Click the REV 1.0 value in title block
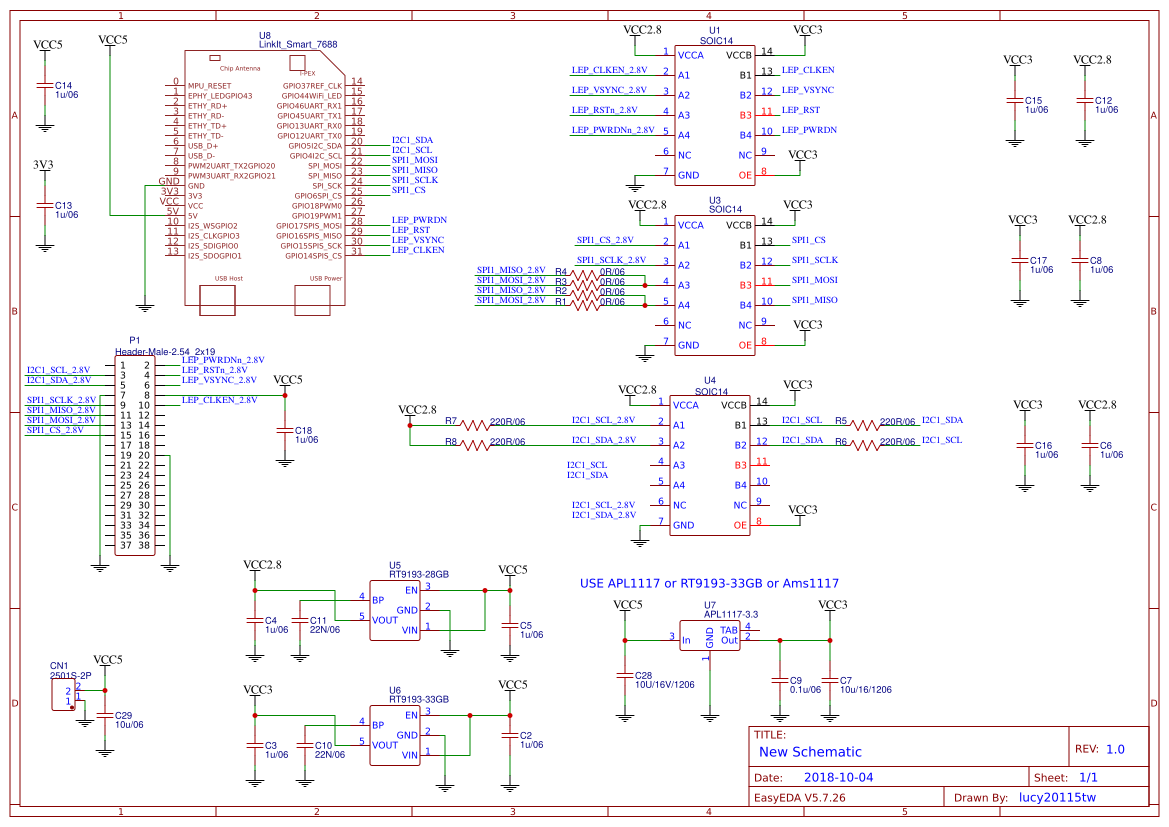Viewport: 1169px width, 827px height. (x=1115, y=749)
